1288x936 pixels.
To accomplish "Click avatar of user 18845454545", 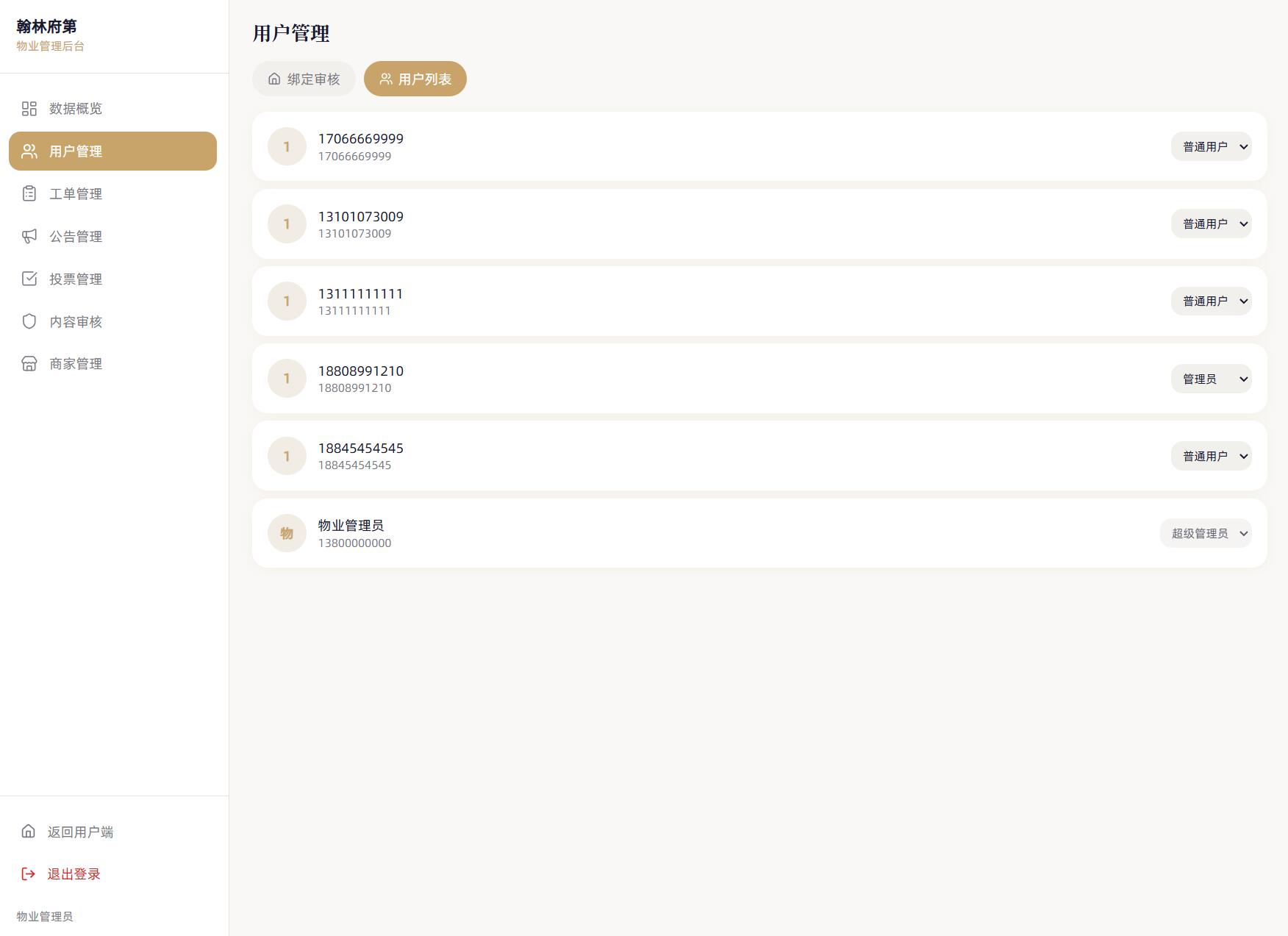I will [287, 456].
